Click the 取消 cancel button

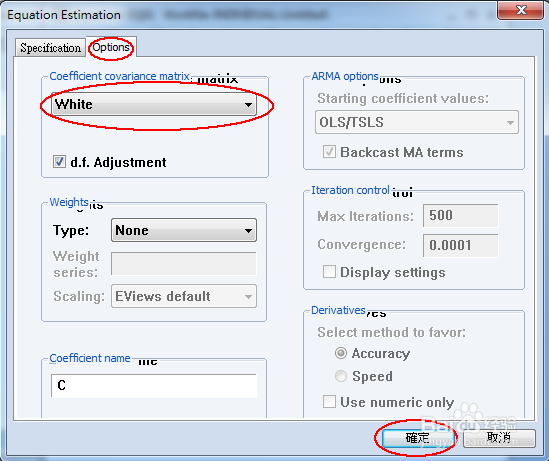point(499,438)
